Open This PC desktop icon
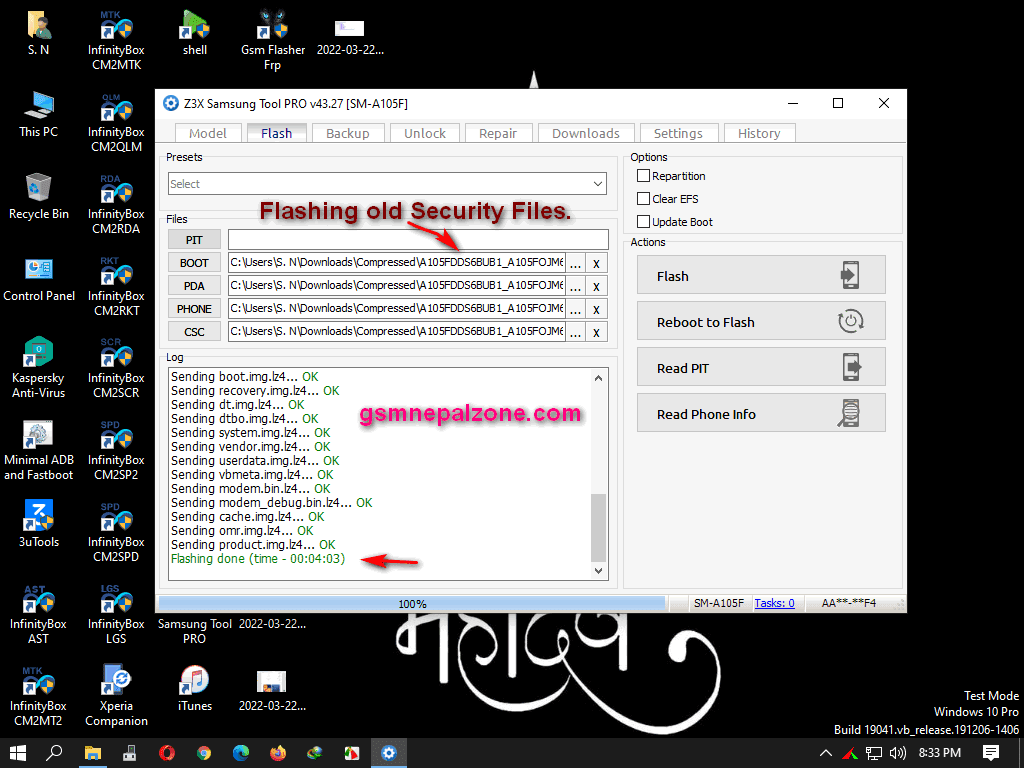Screen dimensions: 1024x768 click(x=39, y=115)
